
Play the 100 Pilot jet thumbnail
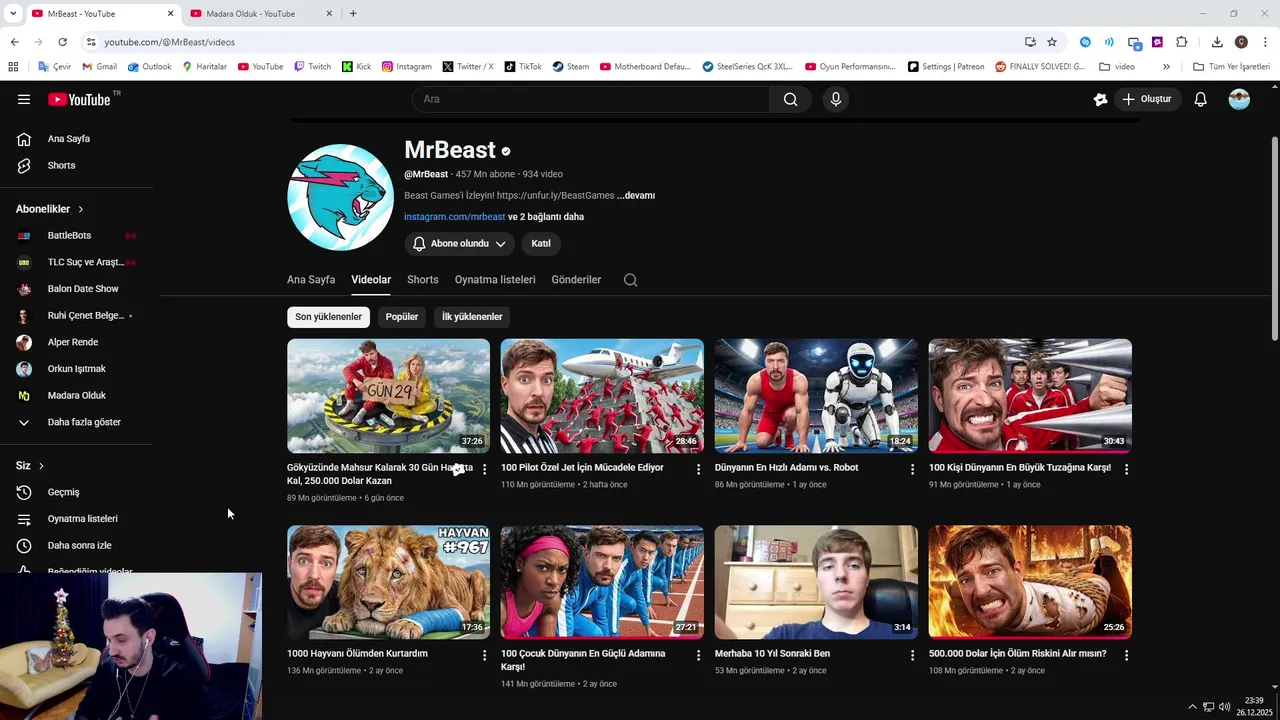pyautogui.click(x=602, y=396)
